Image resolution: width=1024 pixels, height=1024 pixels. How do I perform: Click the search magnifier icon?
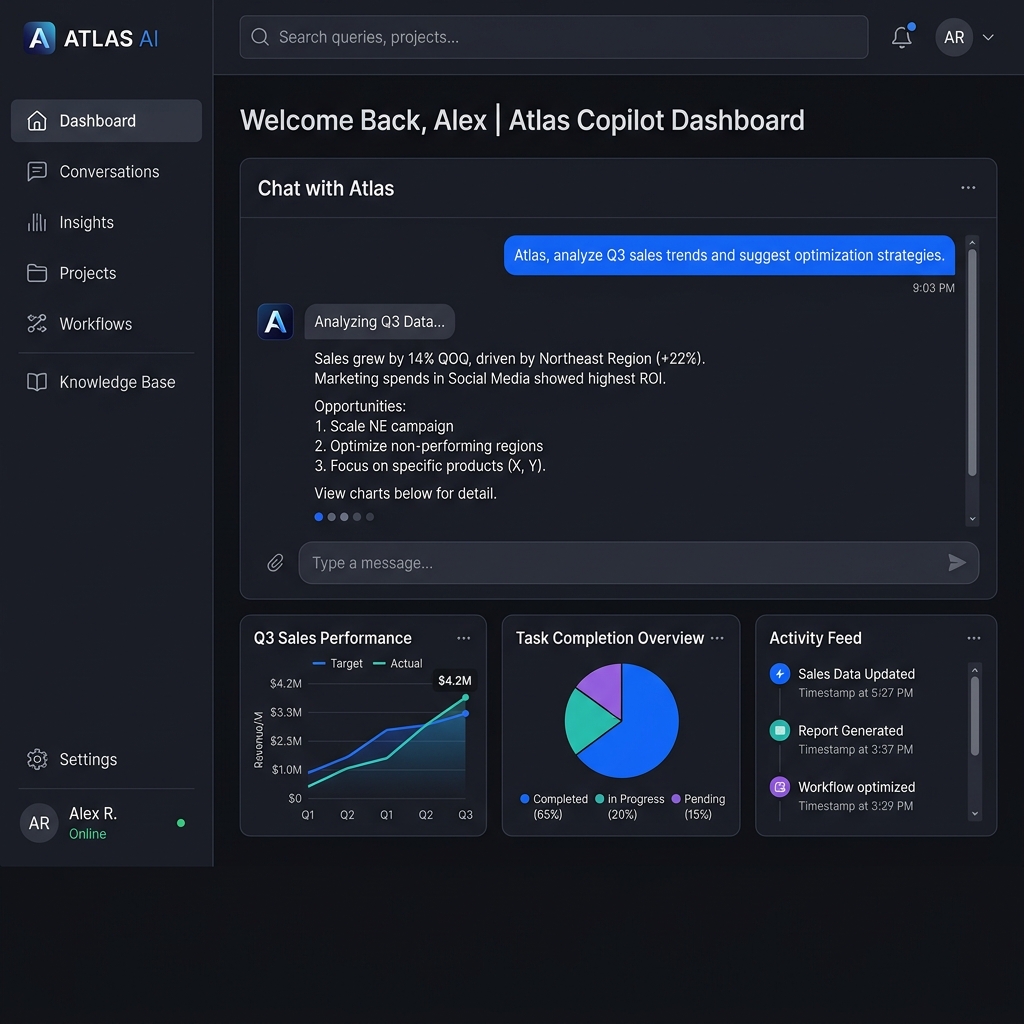(260, 37)
